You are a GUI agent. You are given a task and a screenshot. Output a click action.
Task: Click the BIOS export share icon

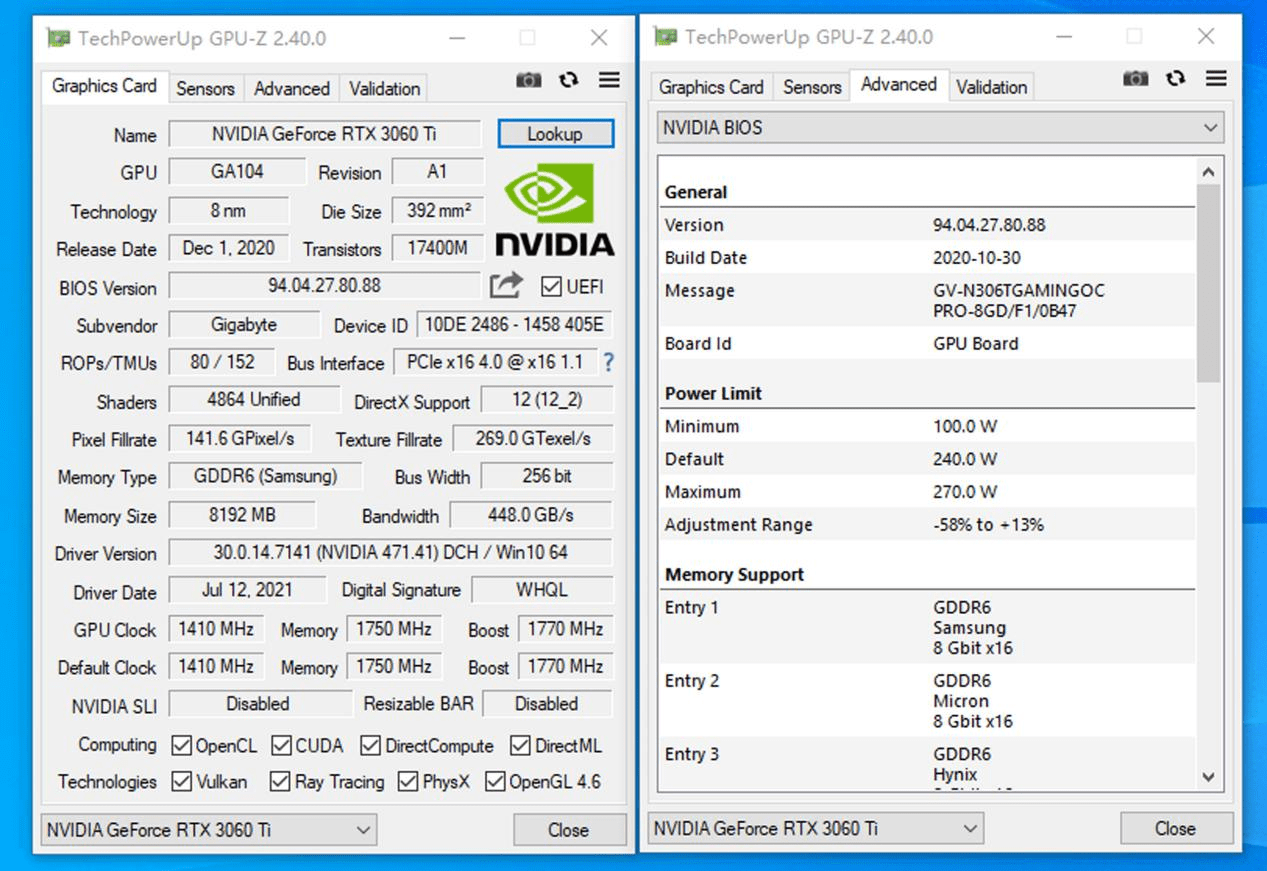coord(507,286)
